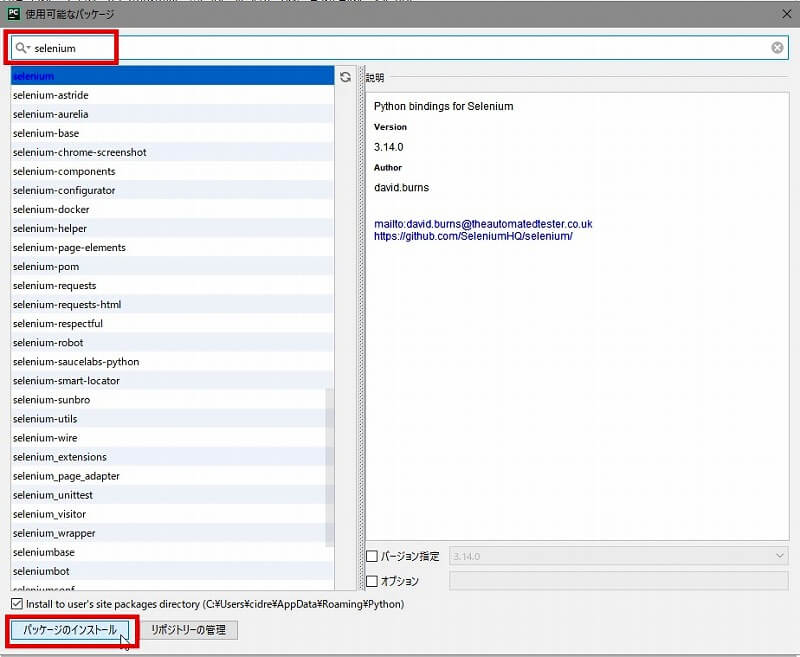Open the david.burns mailto link
800x657 pixels.
[483, 224]
